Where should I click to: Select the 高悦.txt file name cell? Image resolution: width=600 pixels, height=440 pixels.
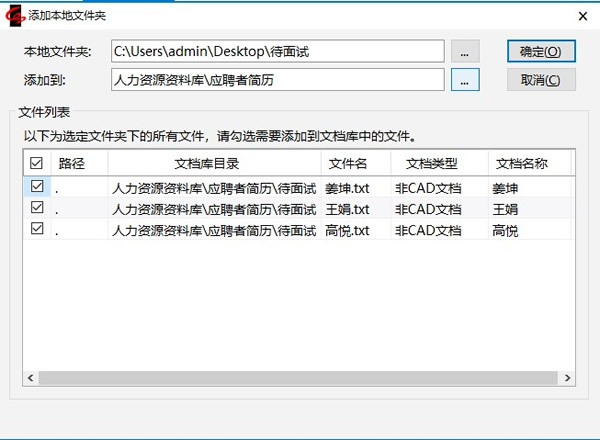(348, 230)
